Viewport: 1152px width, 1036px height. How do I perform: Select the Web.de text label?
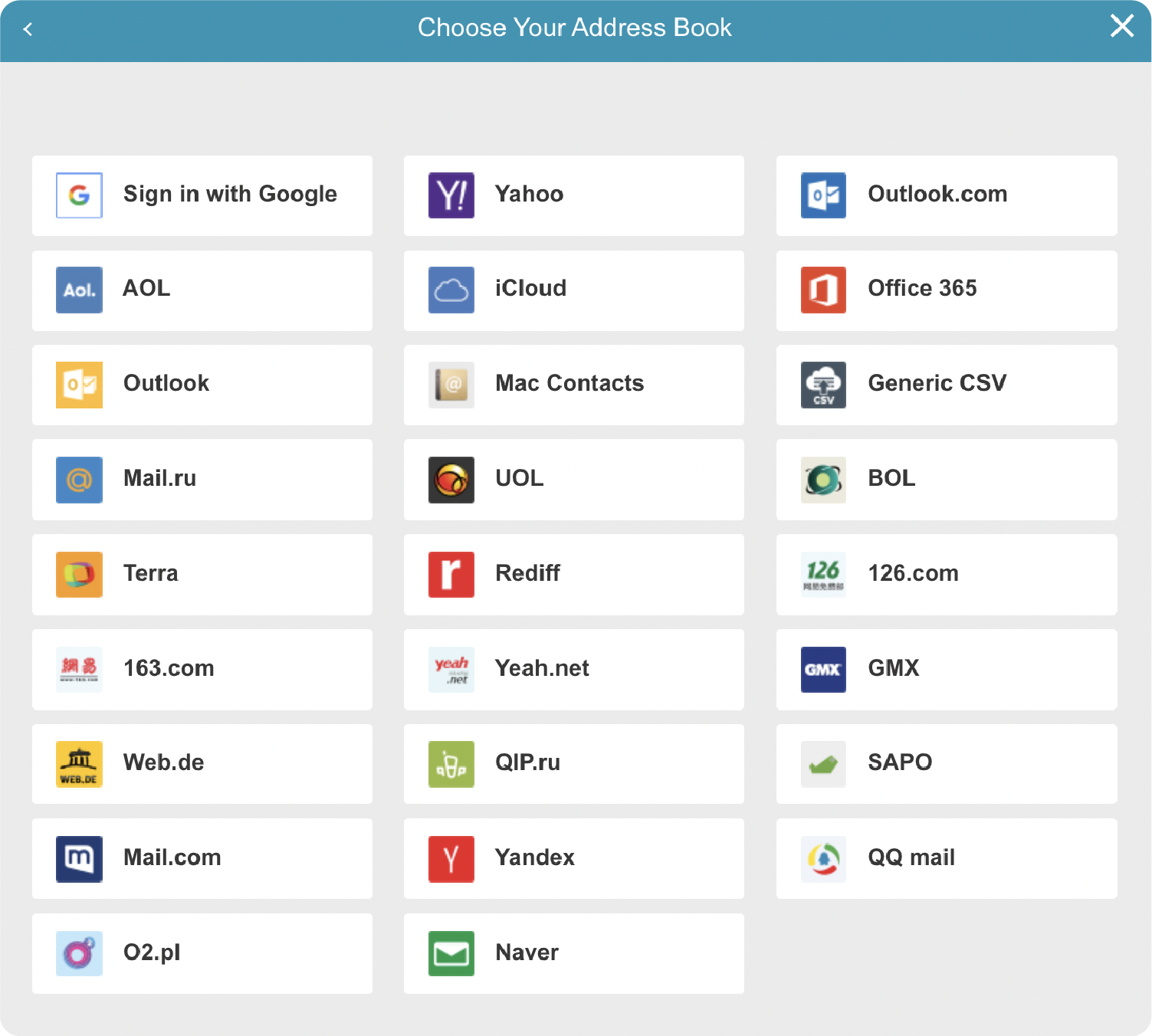(163, 762)
